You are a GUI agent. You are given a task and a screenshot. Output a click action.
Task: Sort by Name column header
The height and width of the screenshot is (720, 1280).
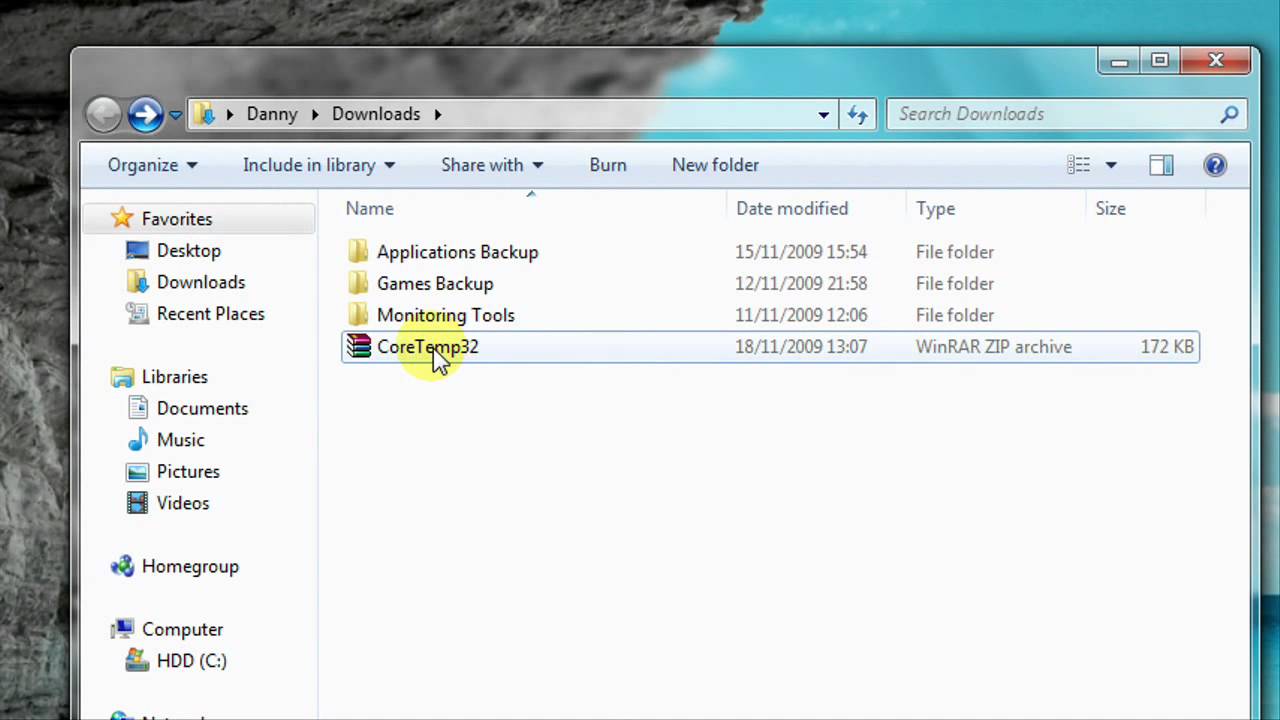pos(370,208)
